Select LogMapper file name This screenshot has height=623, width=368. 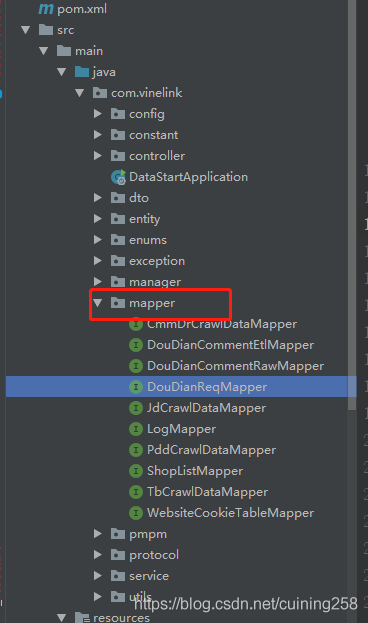(x=181, y=429)
